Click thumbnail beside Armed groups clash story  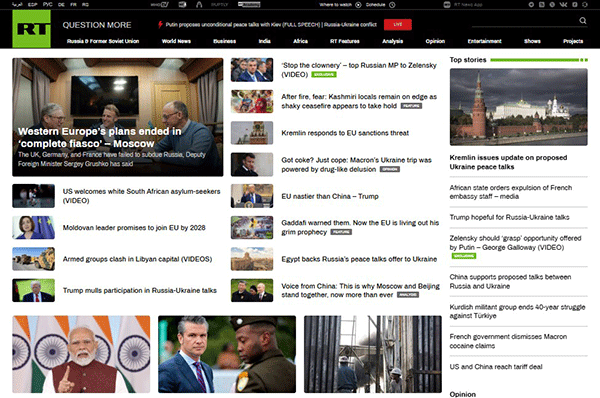33,259
